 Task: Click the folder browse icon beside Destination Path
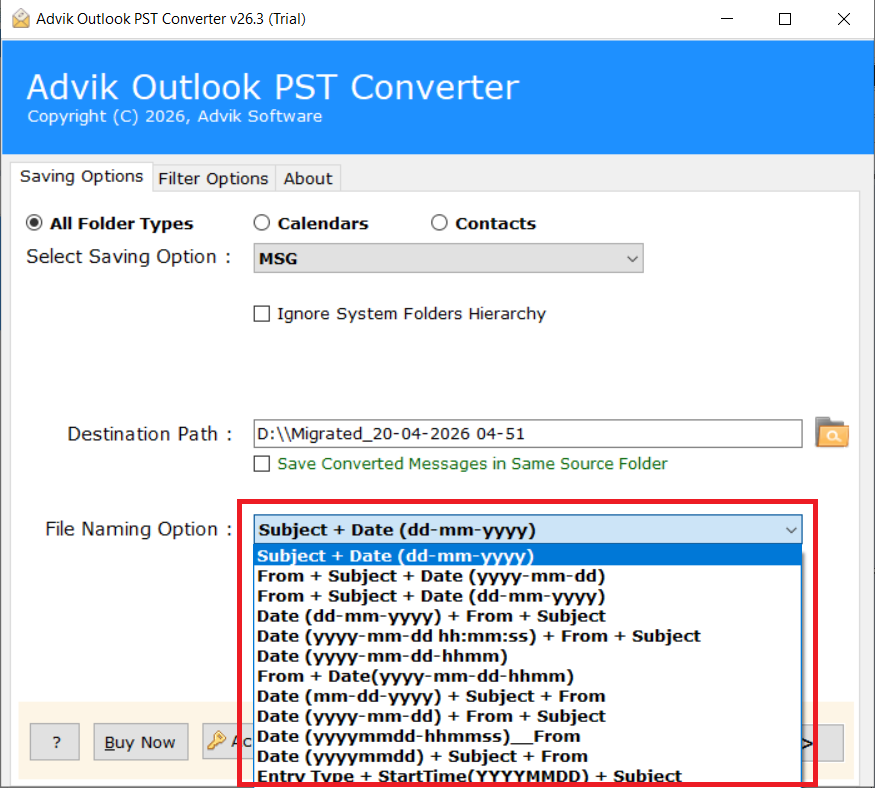point(831,433)
